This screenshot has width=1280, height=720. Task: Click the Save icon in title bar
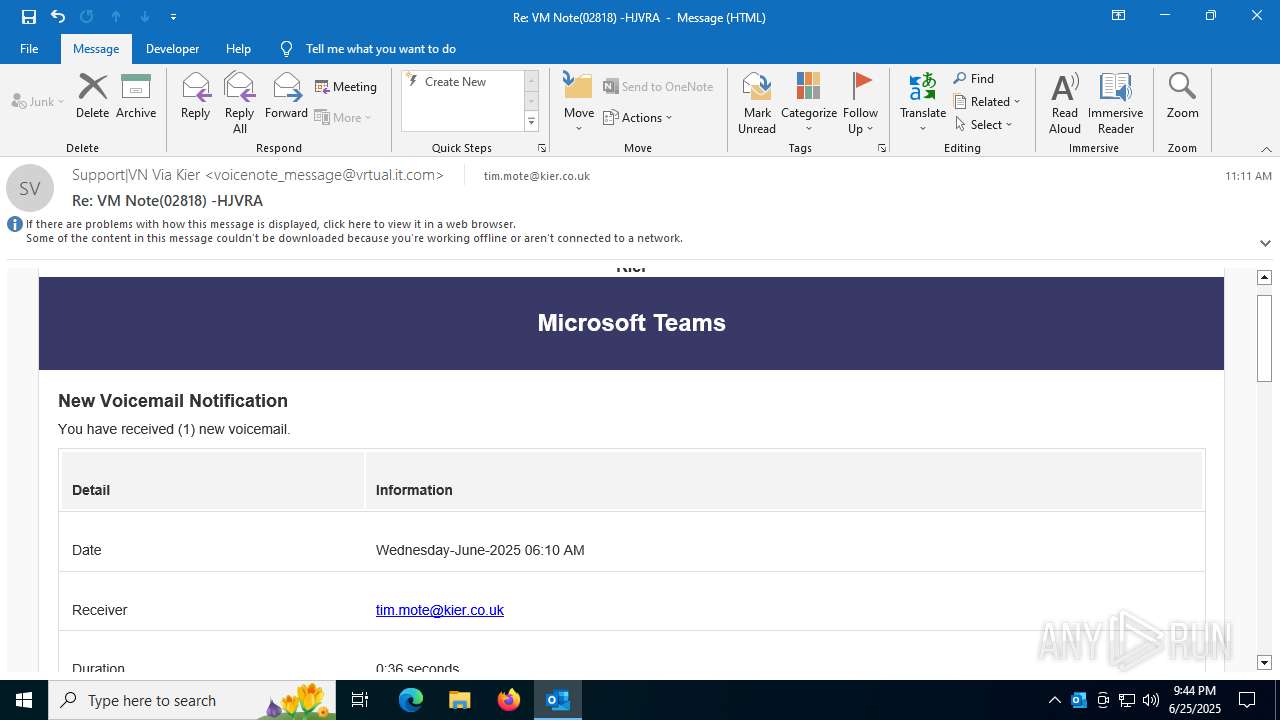point(29,17)
